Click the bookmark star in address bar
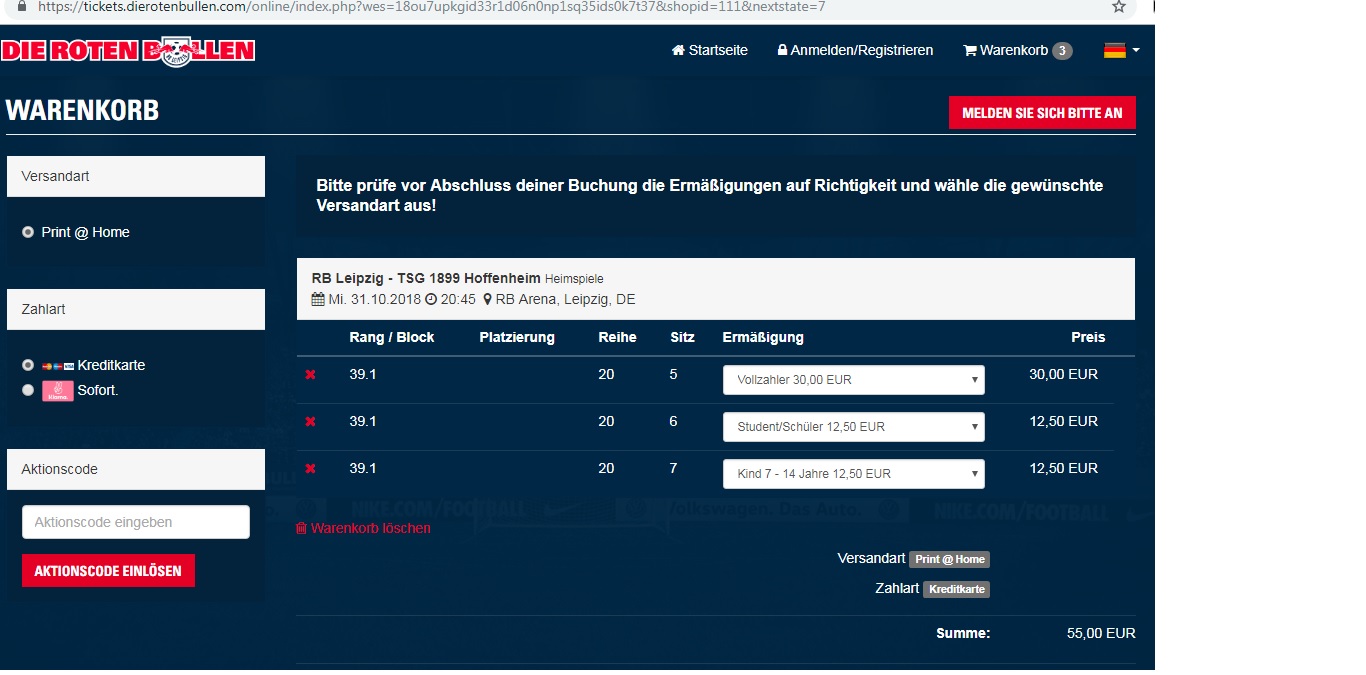The width and height of the screenshot is (1366, 675). 1119,7
